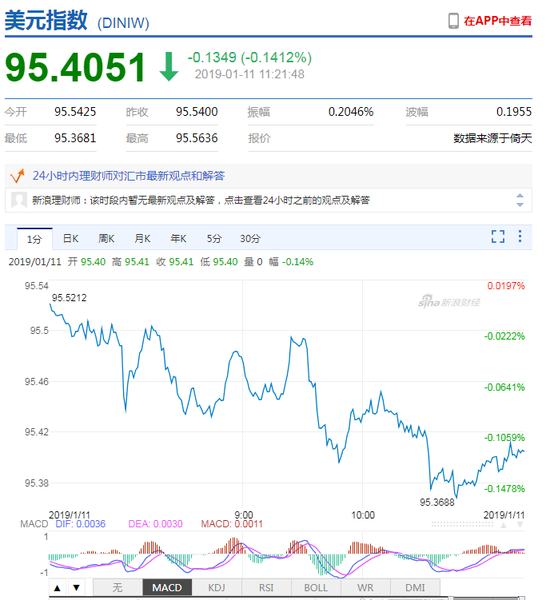
Task: Click the 数据来源于倚天 text
Action: (493, 138)
